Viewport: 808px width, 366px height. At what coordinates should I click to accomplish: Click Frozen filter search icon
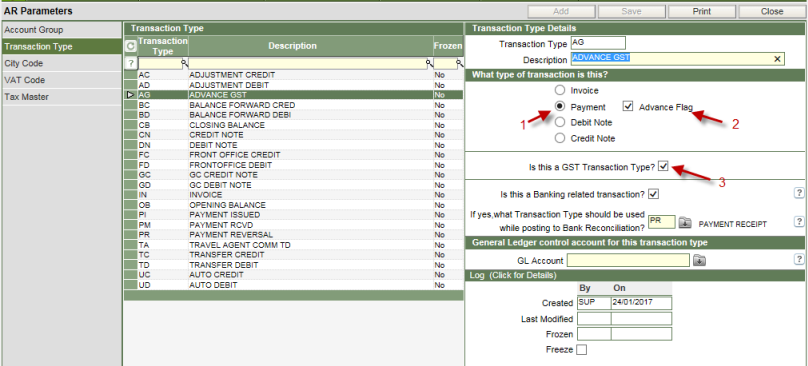pyautogui.click(x=460, y=63)
